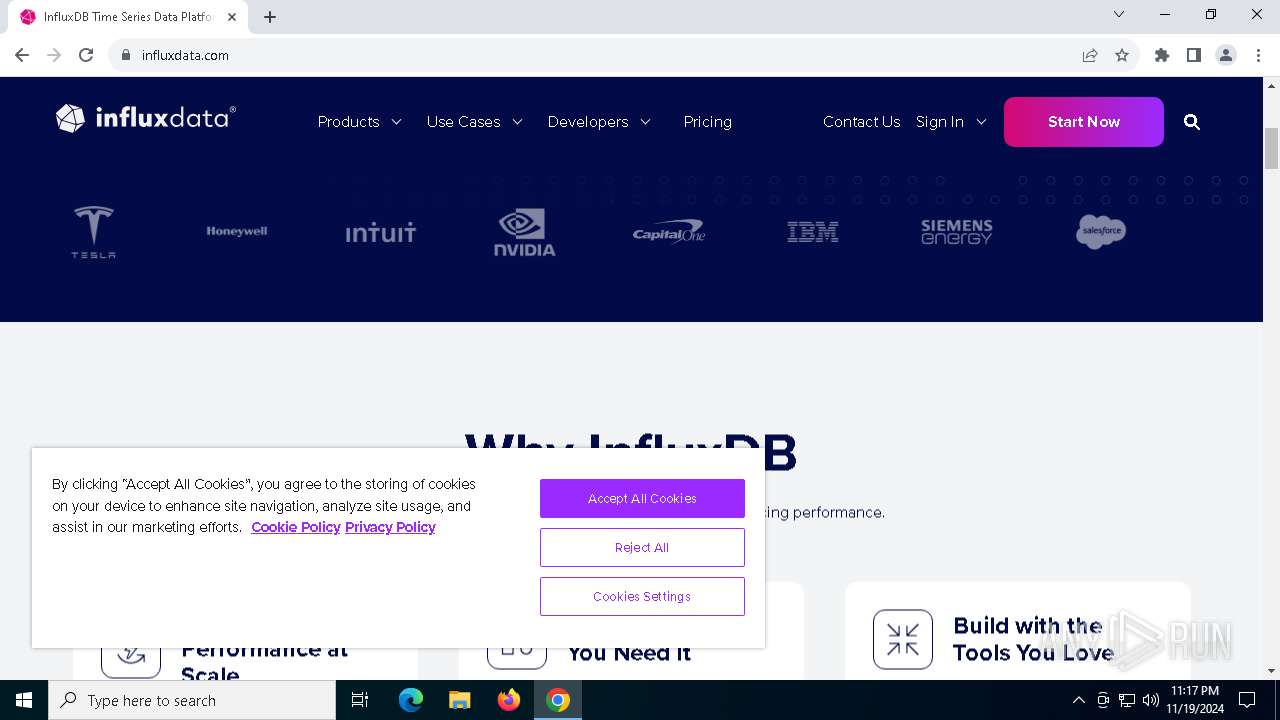1280x720 pixels.
Task: Open File Explorer from taskbar
Action: [x=460, y=700]
